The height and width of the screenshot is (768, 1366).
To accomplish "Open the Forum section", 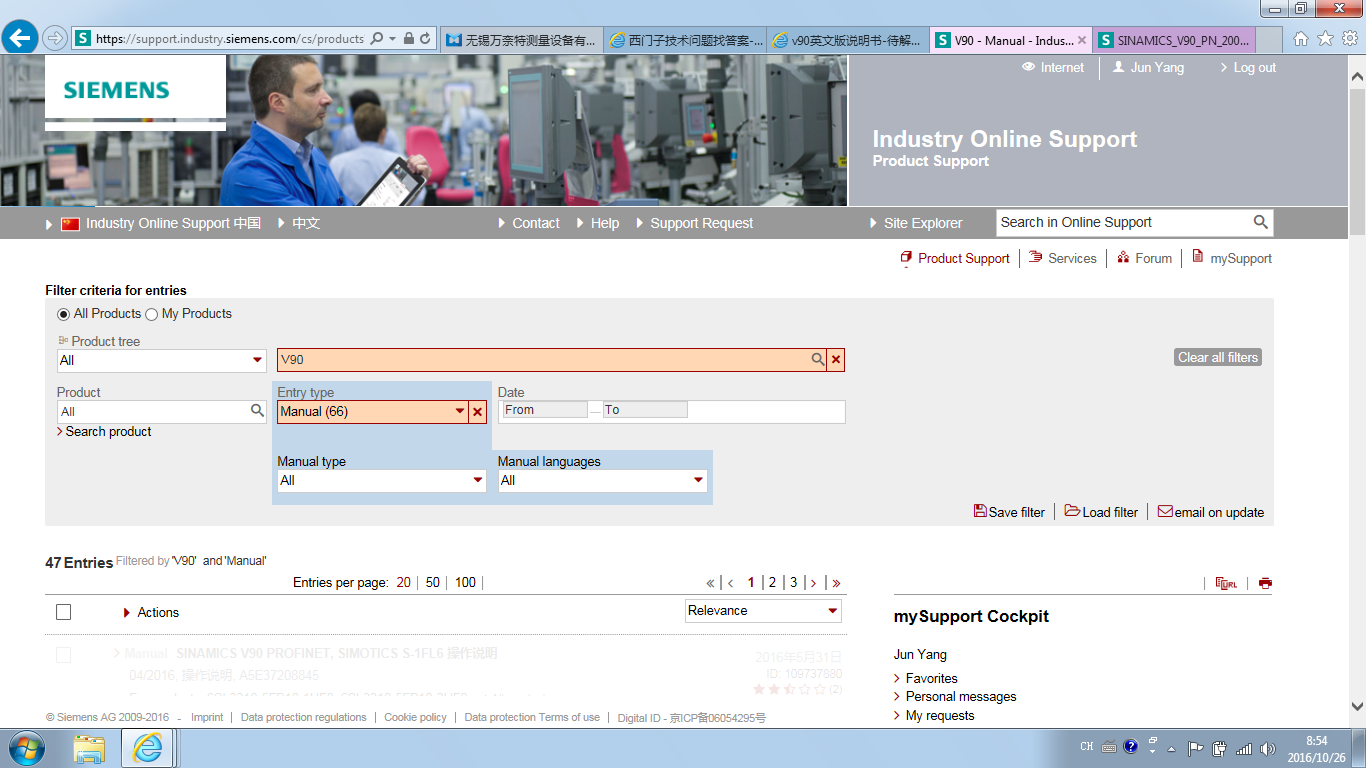I will (x=1144, y=258).
